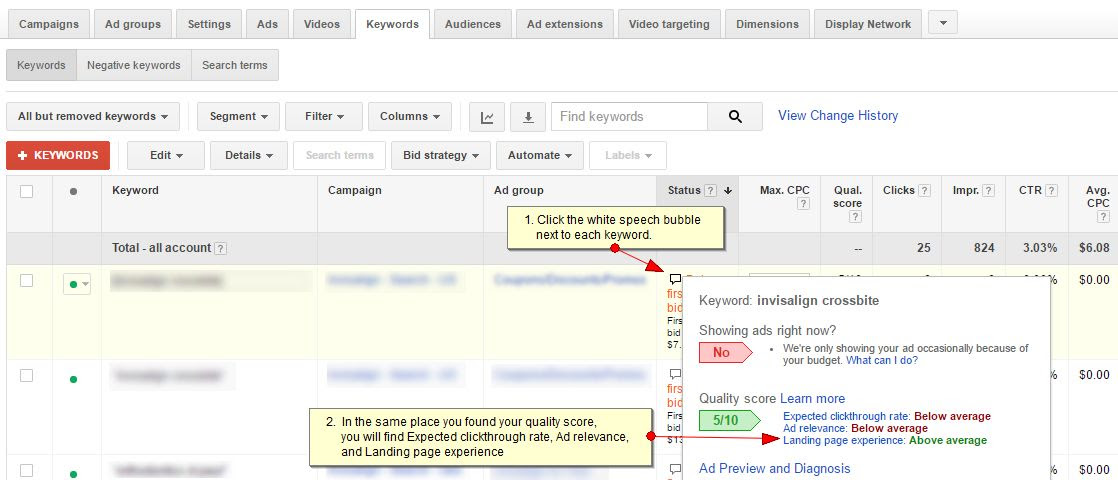Open status dropdown of first keyword row
This screenshot has height=480, width=1118.
click(77, 284)
